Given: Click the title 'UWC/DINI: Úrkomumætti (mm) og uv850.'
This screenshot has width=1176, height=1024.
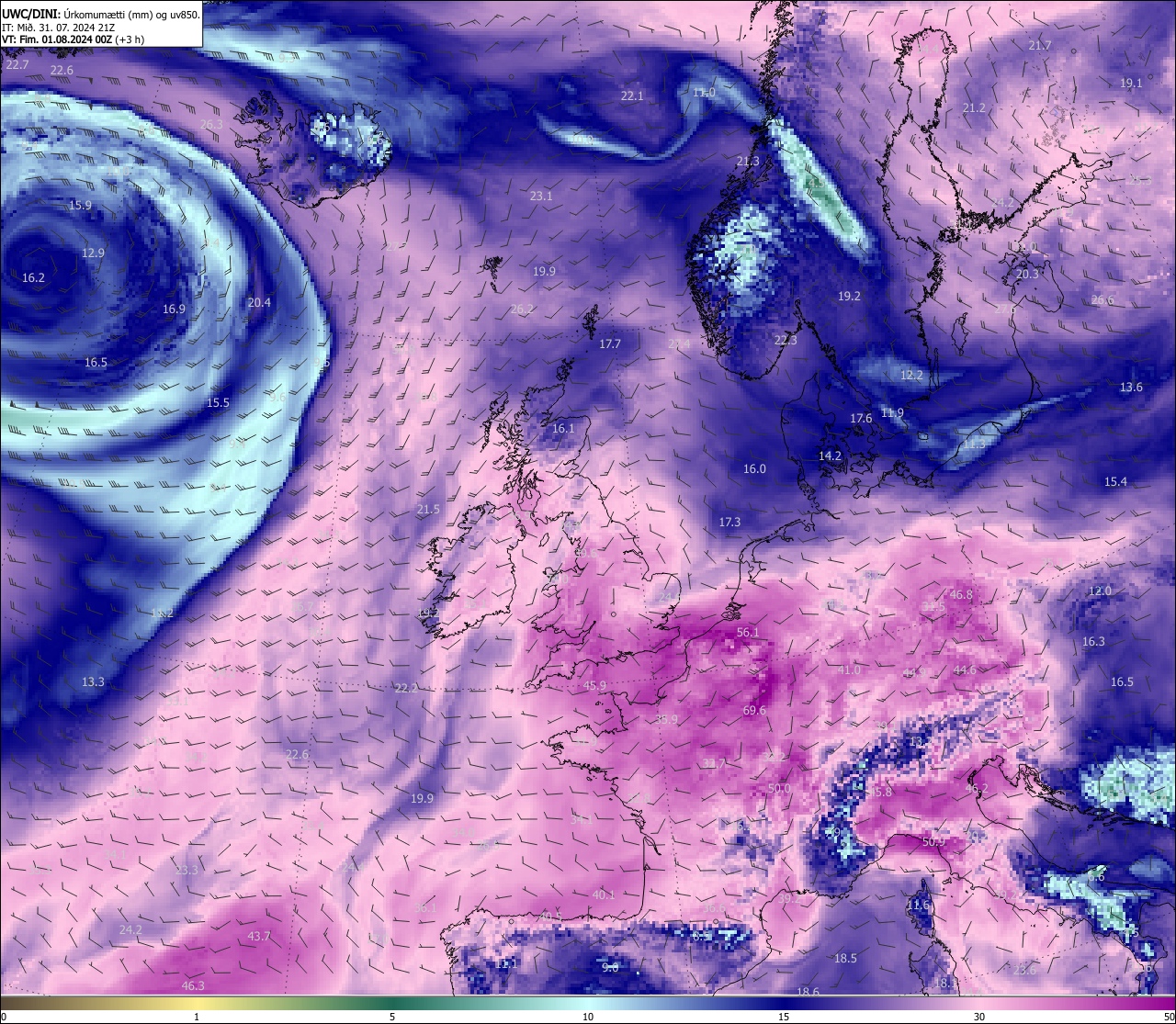Looking at the screenshot, I should pyautogui.click(x=100, y=14).
